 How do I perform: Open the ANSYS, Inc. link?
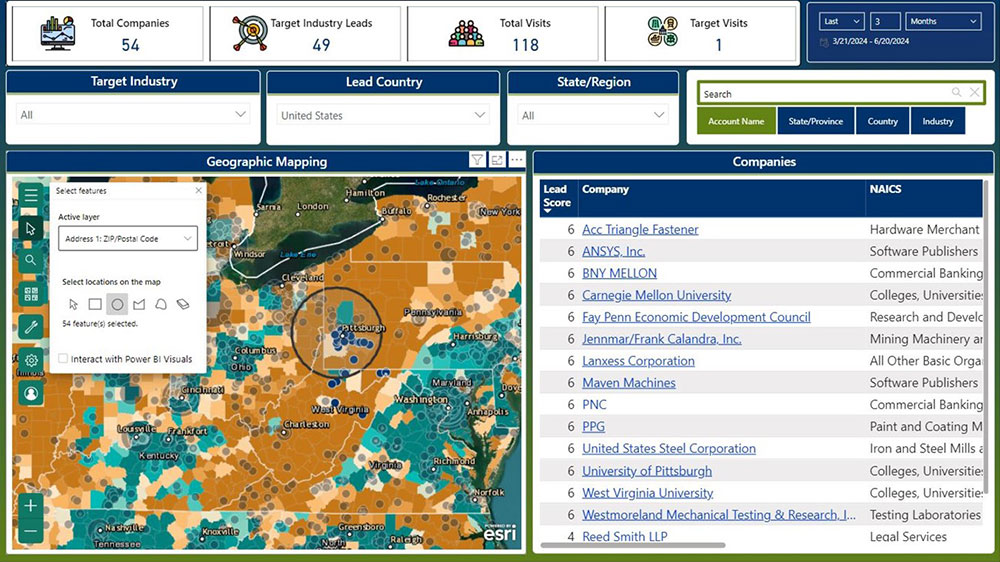tap(614, 251)
